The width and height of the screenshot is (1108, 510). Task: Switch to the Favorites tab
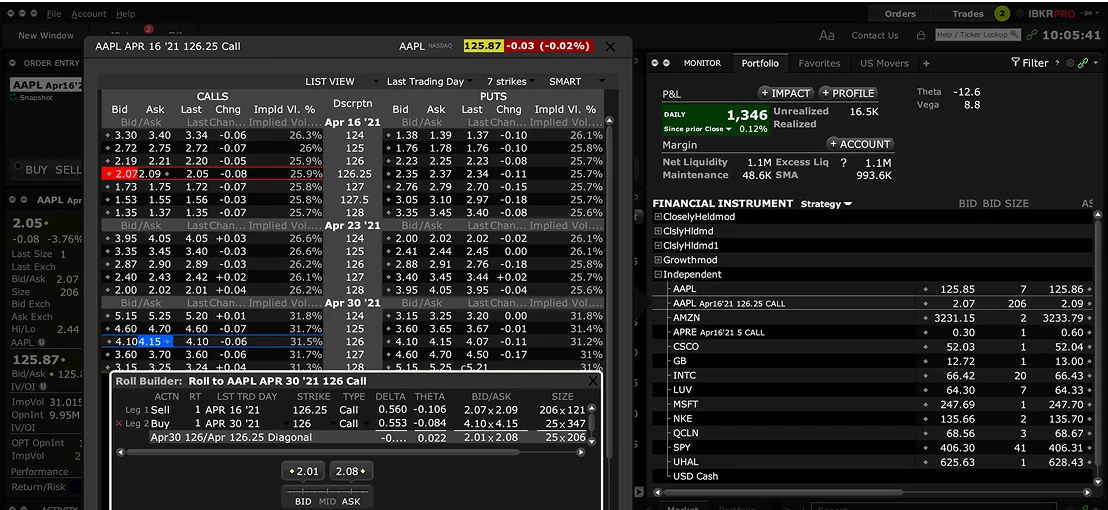point(820,63)
